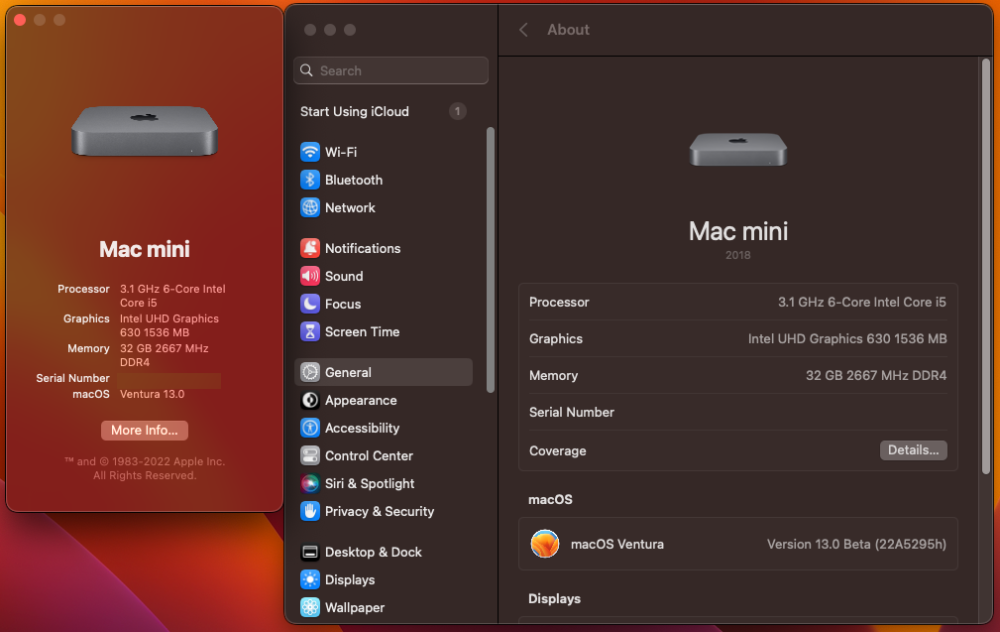Focus the Search field in System Settings
Screen dimensions: 1000x632
(391, 70)
